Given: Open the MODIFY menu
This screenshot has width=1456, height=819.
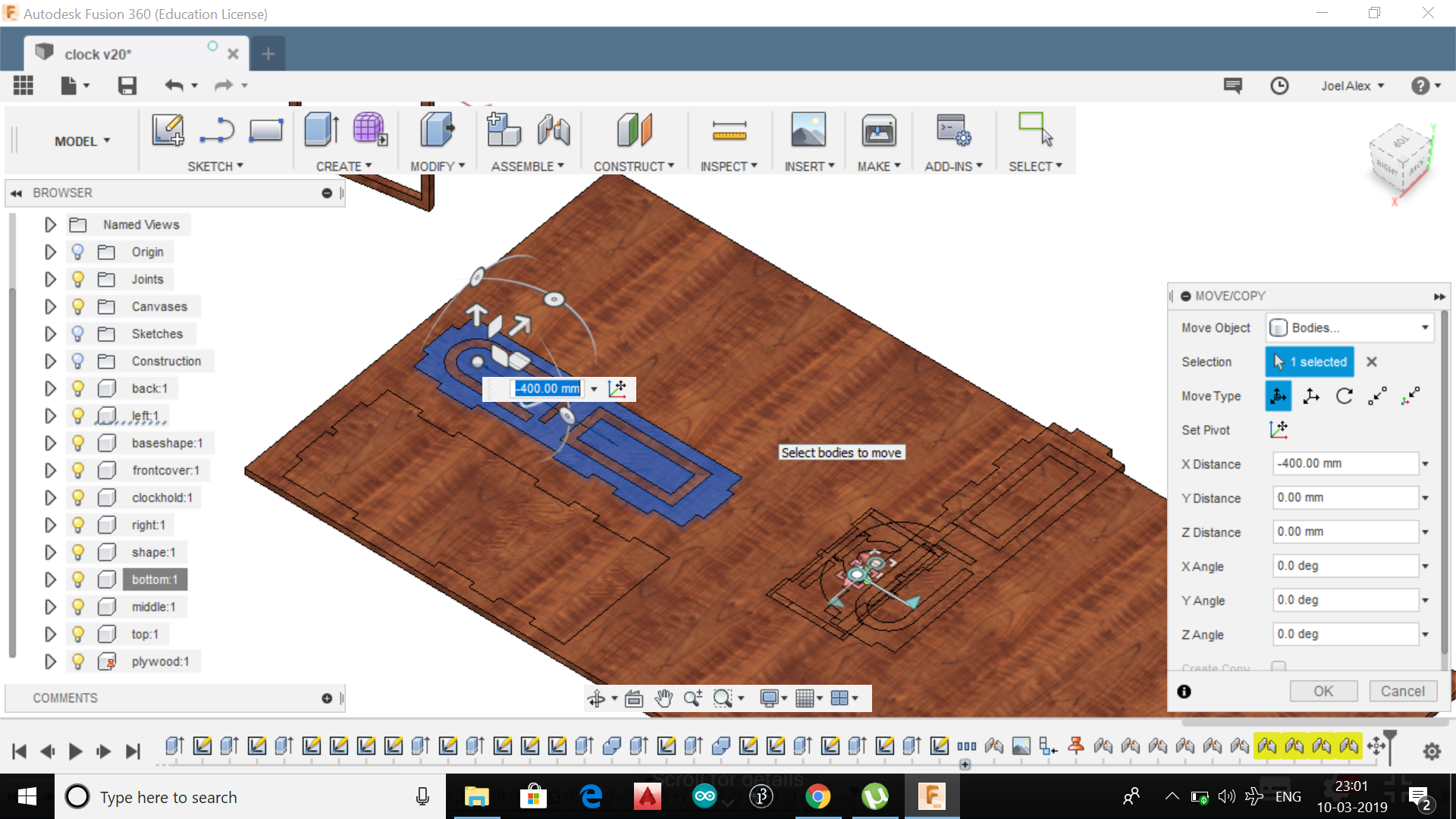Looking at the screenshot, I should [x=438, y=166].
